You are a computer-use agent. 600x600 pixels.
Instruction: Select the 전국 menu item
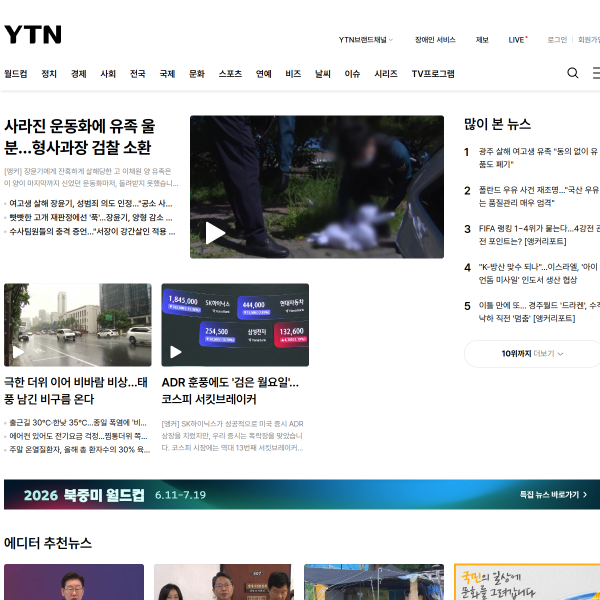(137, 74)
